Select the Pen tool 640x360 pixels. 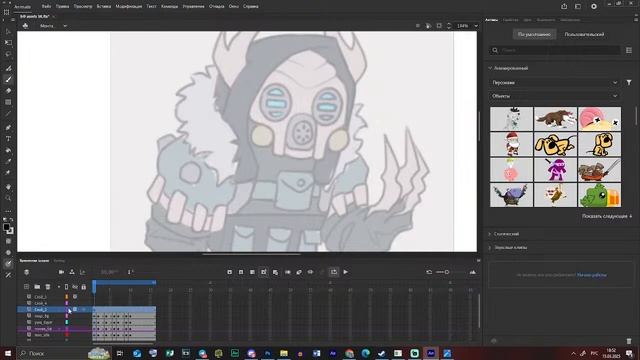coord(8,128)
